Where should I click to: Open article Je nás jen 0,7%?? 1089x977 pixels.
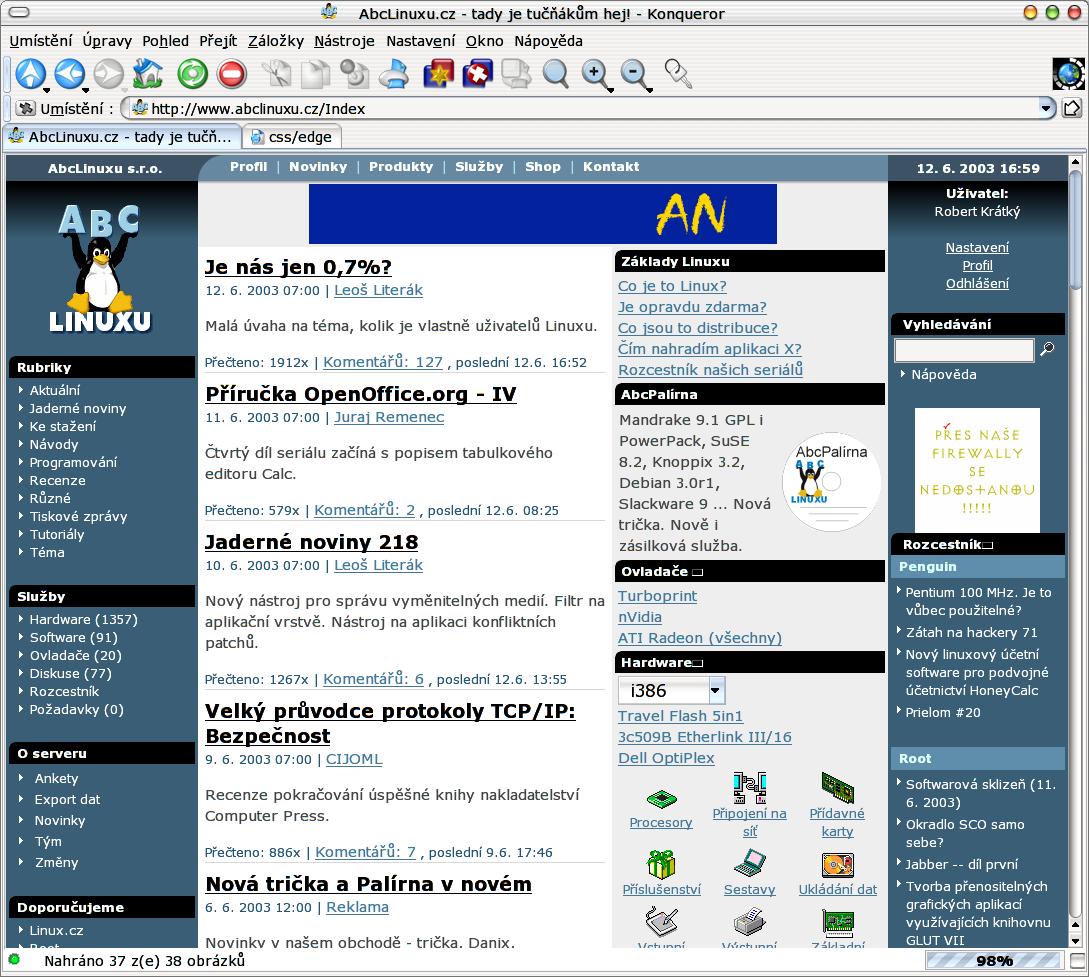click(x=298, y=267)
